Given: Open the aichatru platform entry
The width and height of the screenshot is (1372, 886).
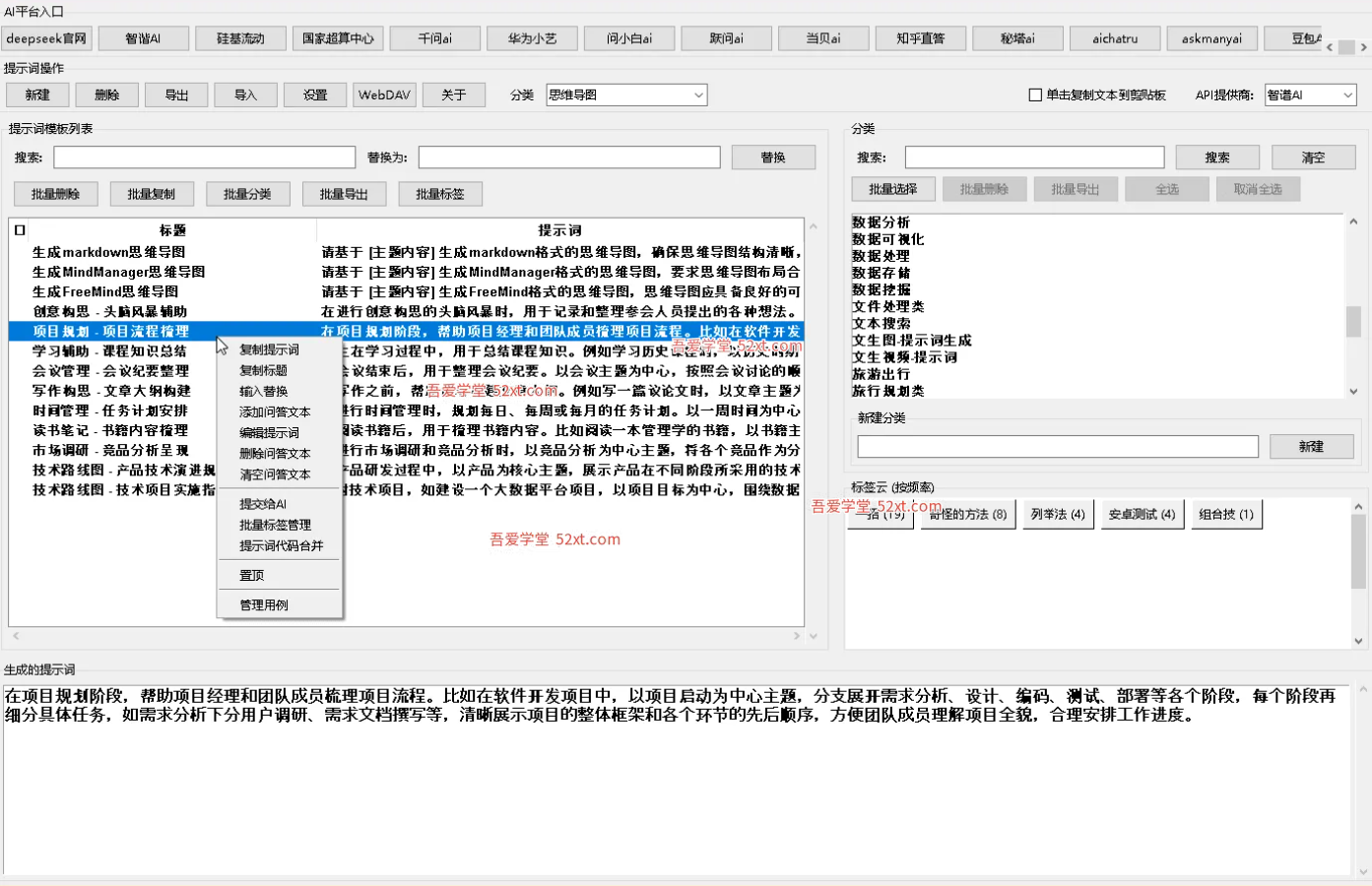Looking at the screenshot, I should point(1115,38).
